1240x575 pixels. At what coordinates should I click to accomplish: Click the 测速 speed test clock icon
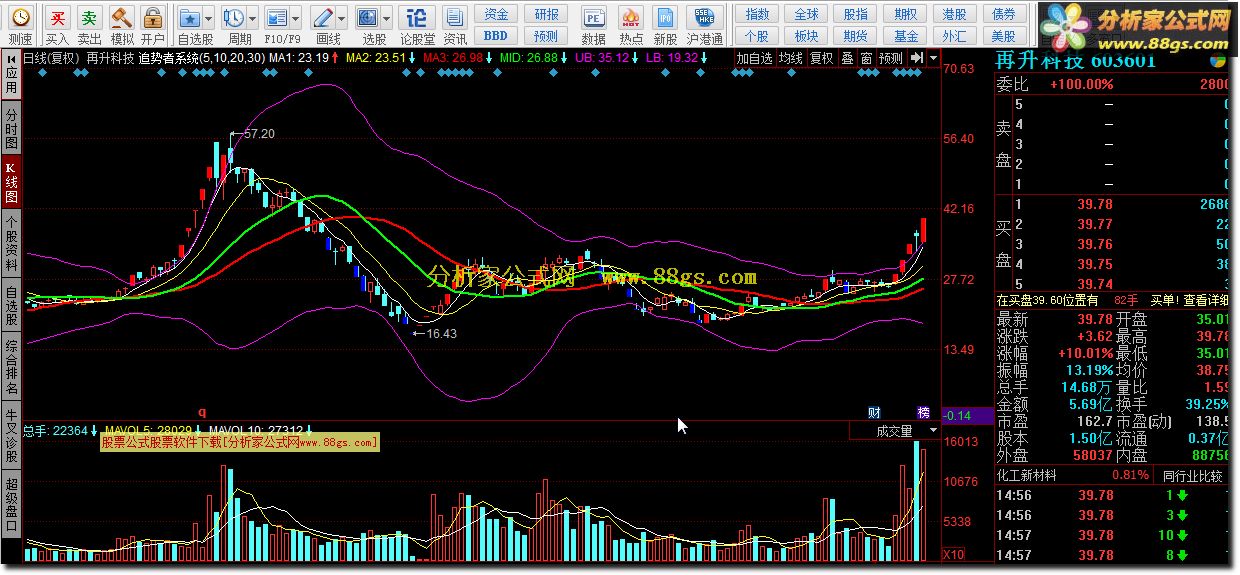pyautogui.click(x=21, y=18)
